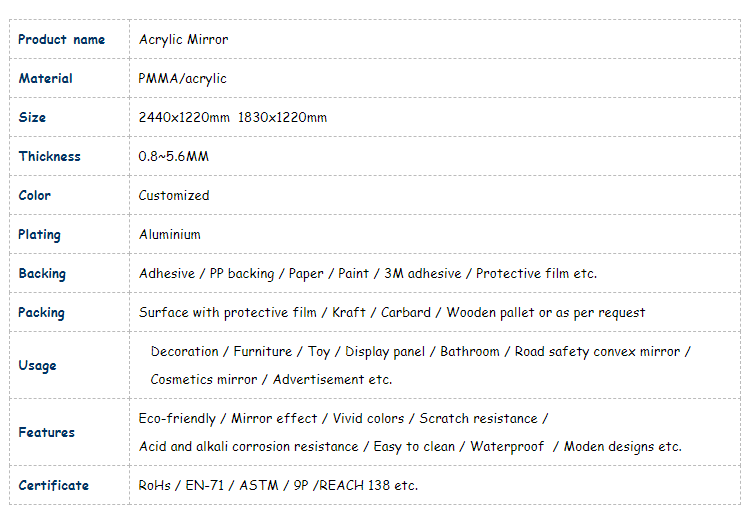This screenshot has width=751, height=519.
Task: Select the 2440x1220mm size text
Action: pos(184,118)
